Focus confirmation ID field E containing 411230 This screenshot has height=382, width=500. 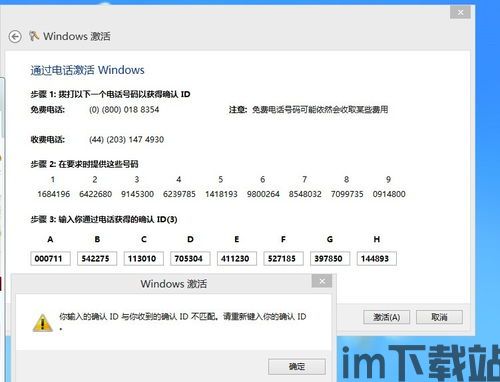click(x=237, y=258)
